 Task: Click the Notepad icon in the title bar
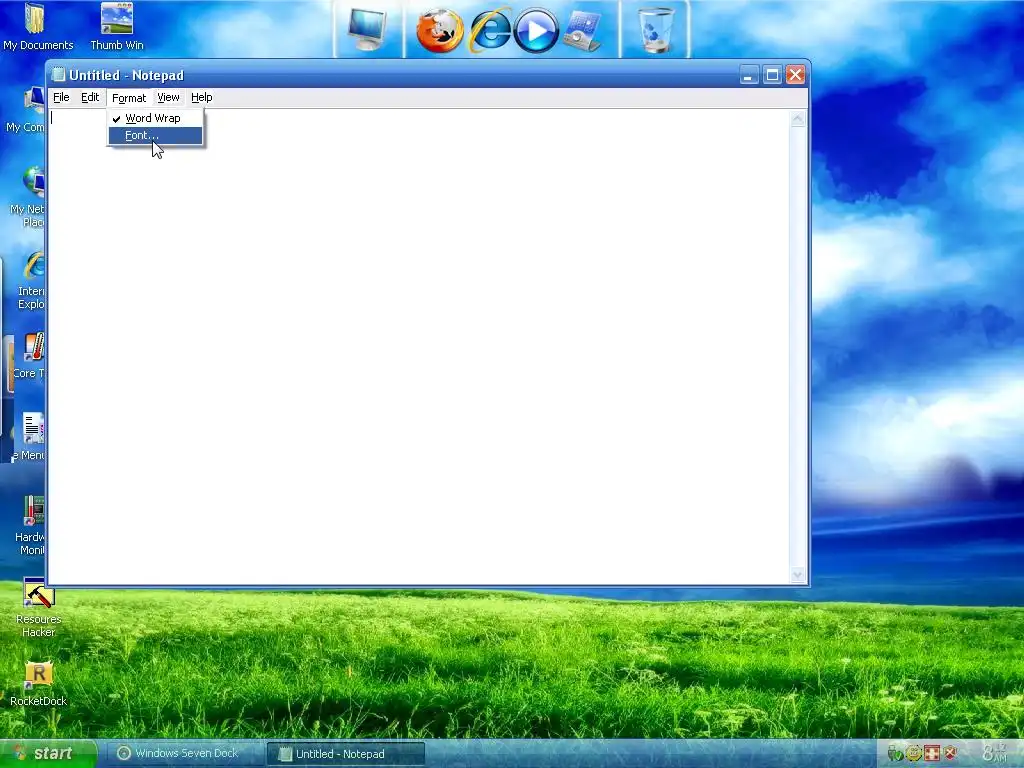click(x=58, y=74)
